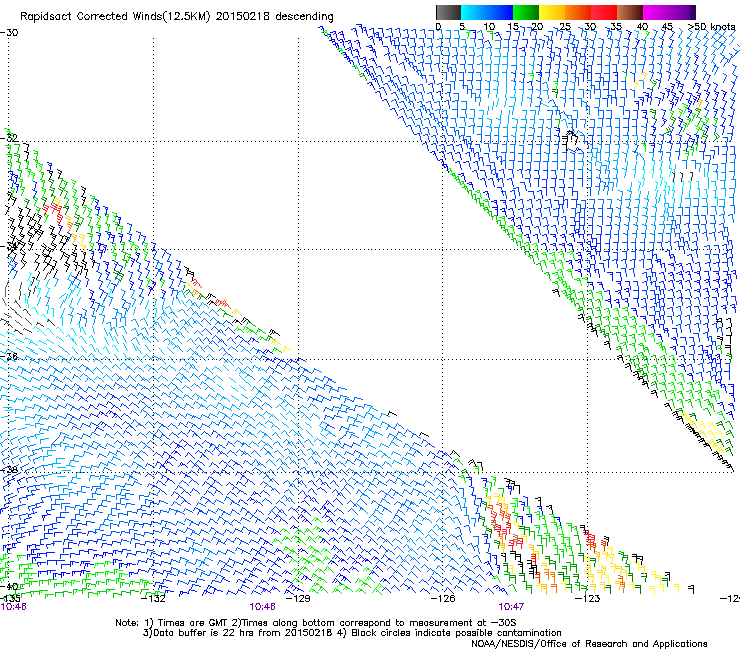740x650 pixels.
Task: Click the '-32' latitude label
Action: click(x=9, y=138)
